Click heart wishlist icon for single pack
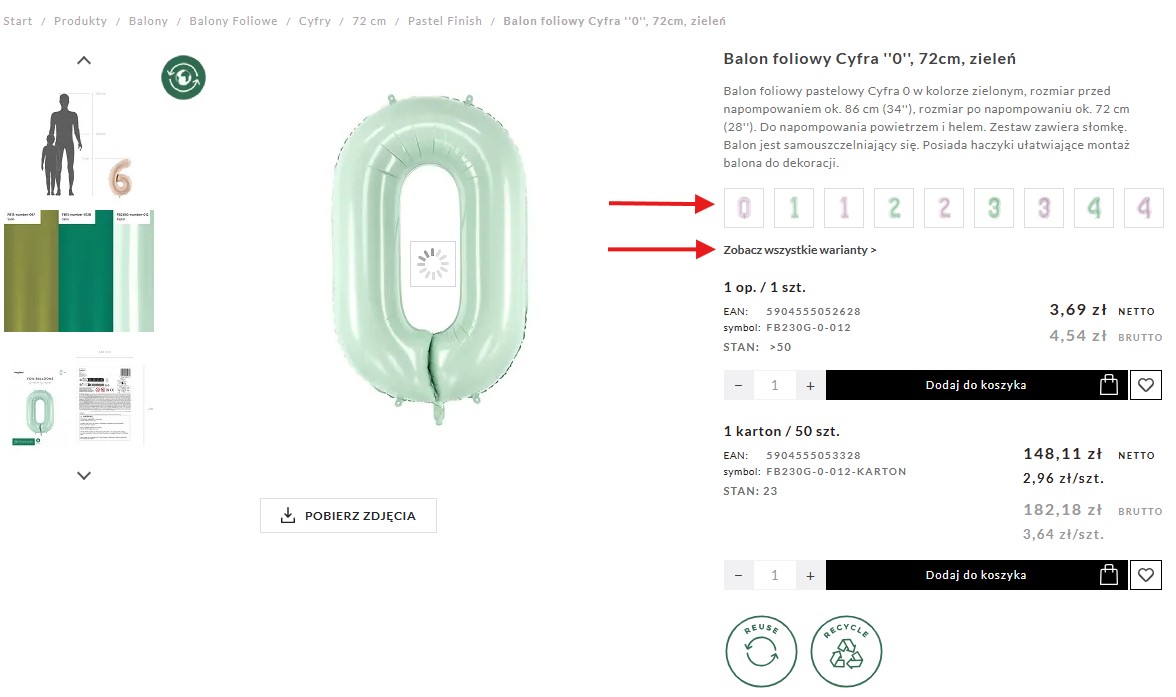 [1146, 385]
